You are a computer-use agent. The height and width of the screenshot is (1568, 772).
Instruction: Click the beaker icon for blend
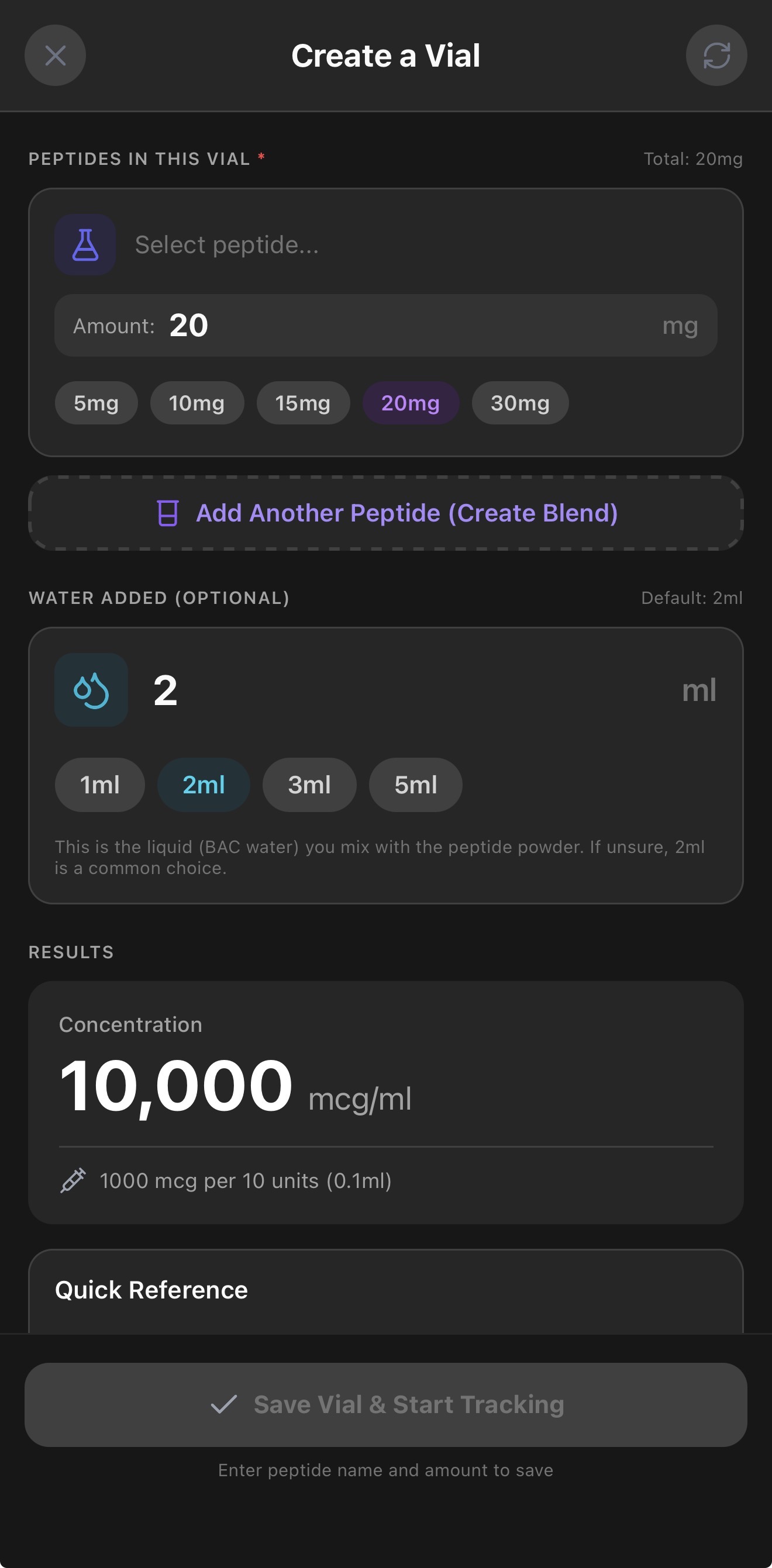point(167,513)
